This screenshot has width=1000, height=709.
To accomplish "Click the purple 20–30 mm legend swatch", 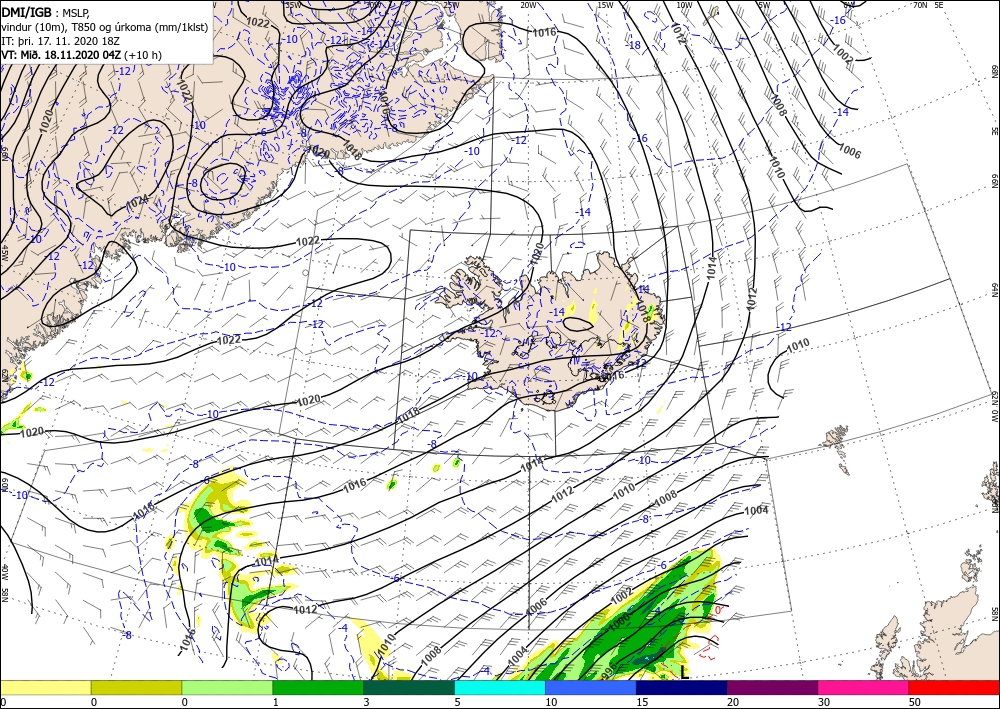I will point(772,687).
